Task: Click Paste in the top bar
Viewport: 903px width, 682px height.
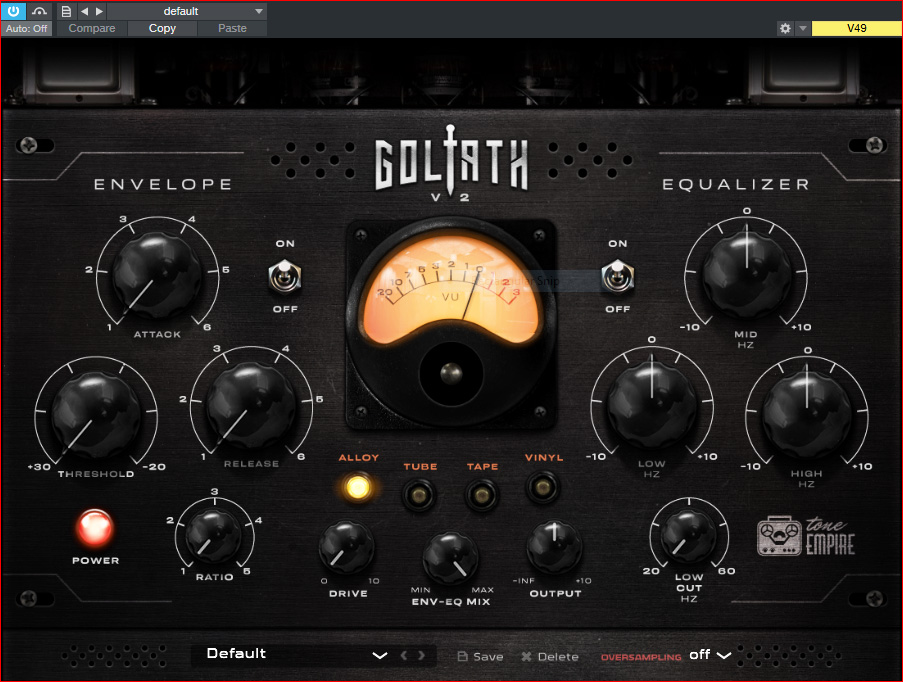Action: coord(232,28)
